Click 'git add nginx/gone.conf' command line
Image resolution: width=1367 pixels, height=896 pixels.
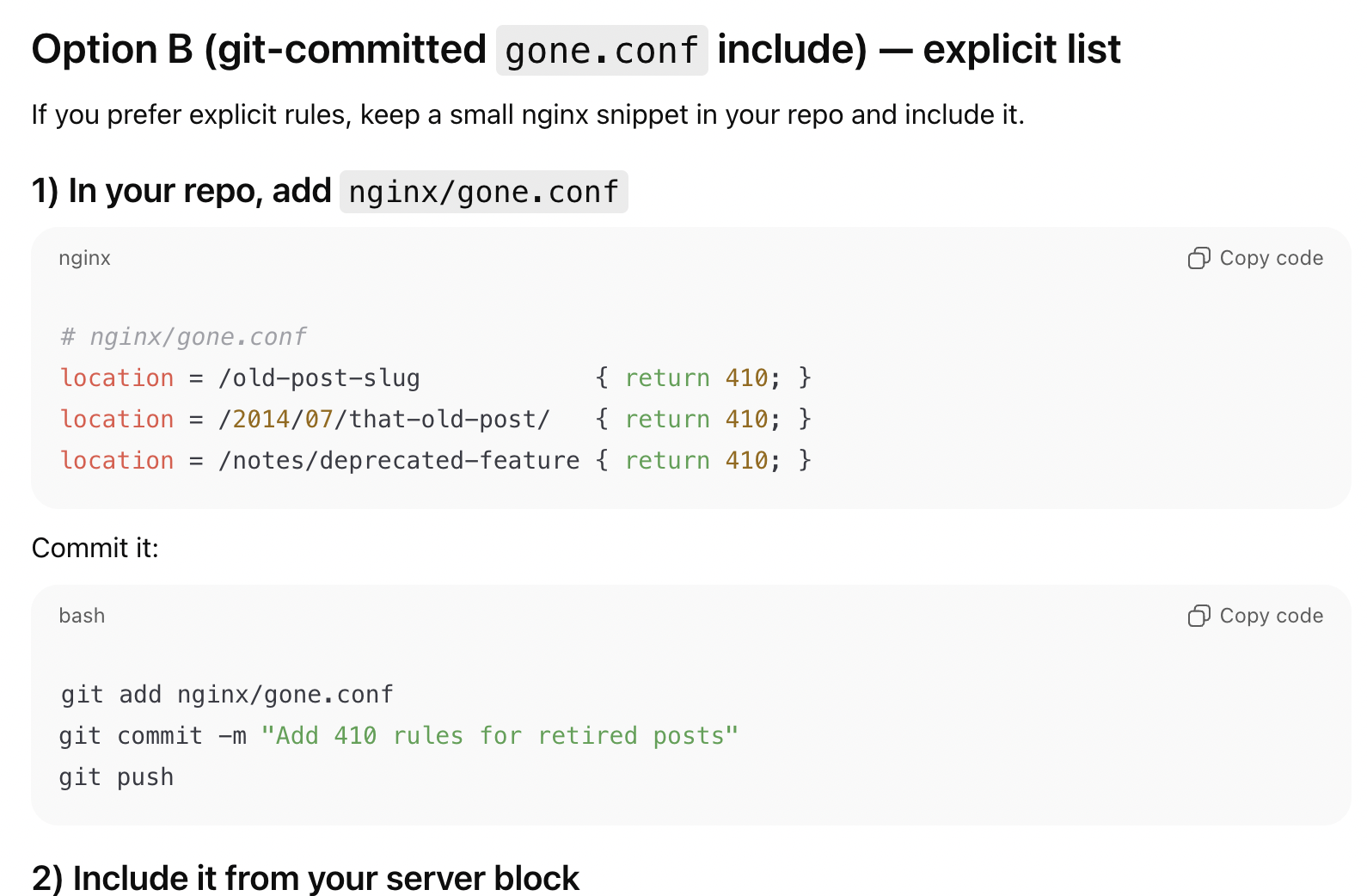(x=227, y=695)
